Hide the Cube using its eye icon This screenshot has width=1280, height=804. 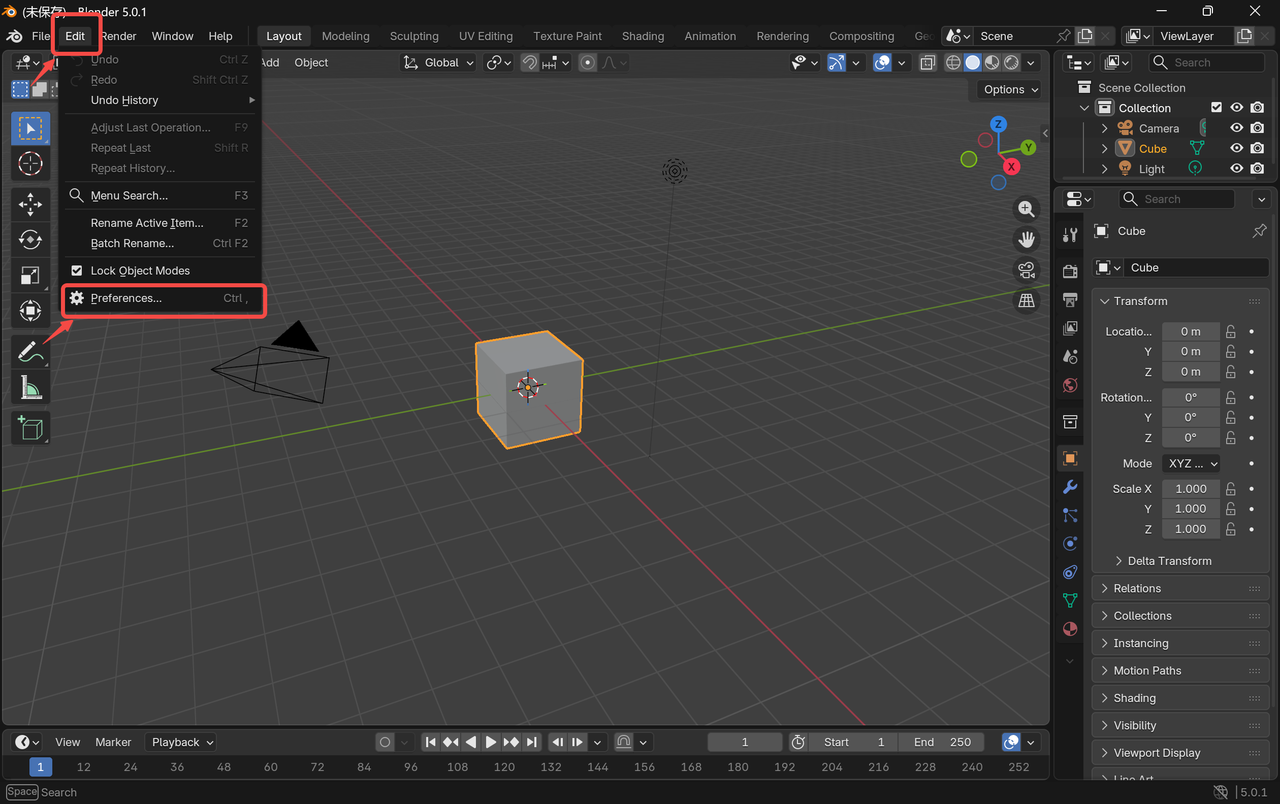tap(1237, 148)
